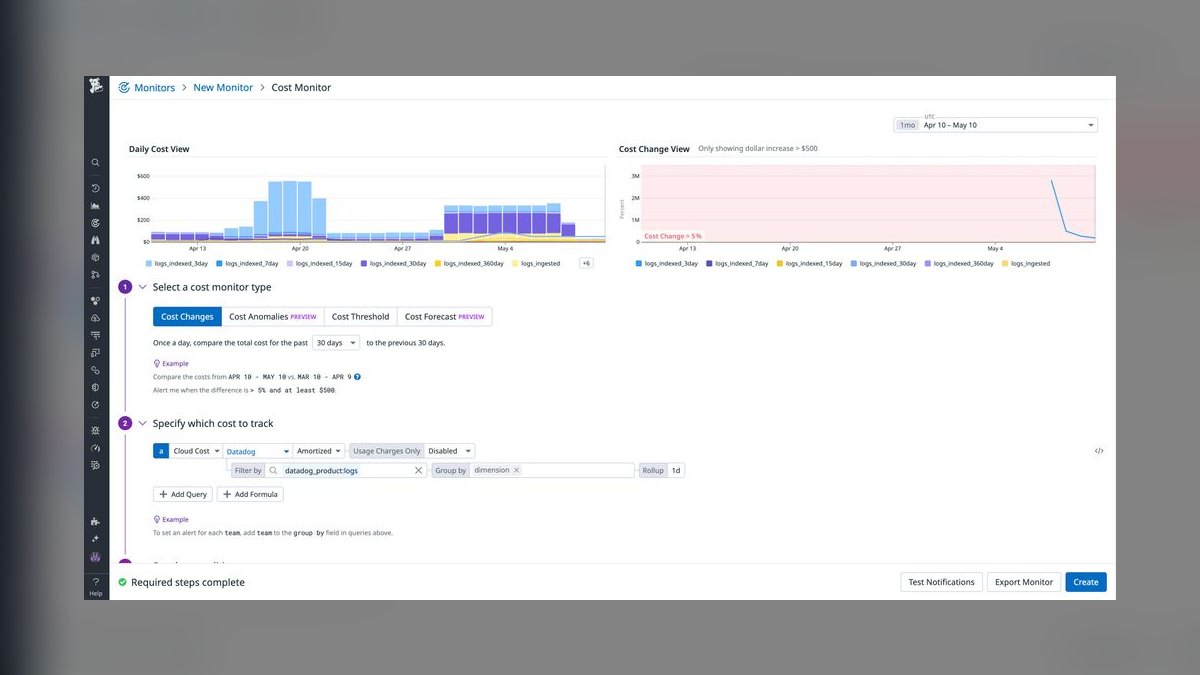Open the gauge icon in sidebar
1200x675 pixels.
pyautogui.click(x=96, y=447)
